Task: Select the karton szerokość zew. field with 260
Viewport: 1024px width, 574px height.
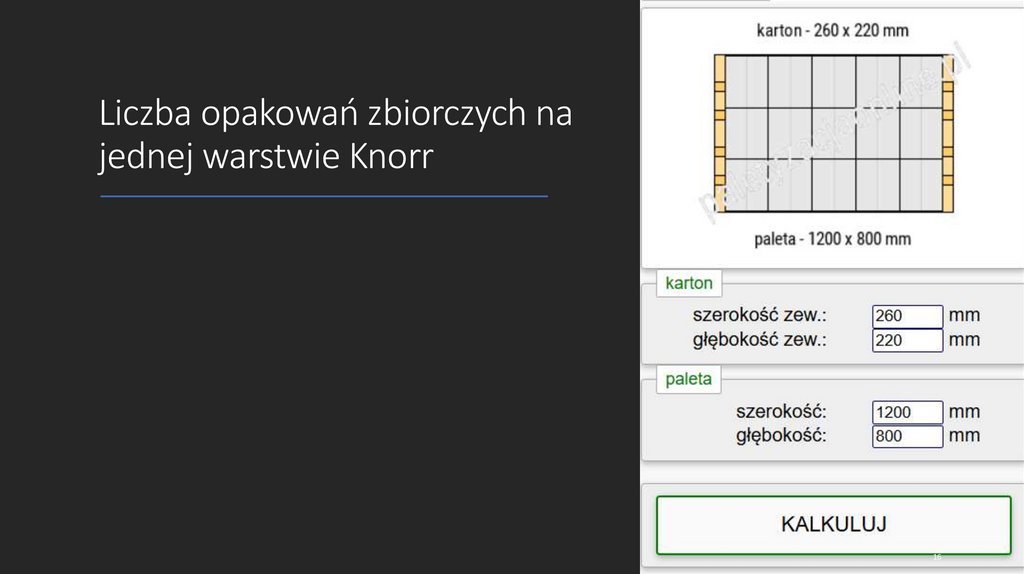Action: [x=907, y=316]
